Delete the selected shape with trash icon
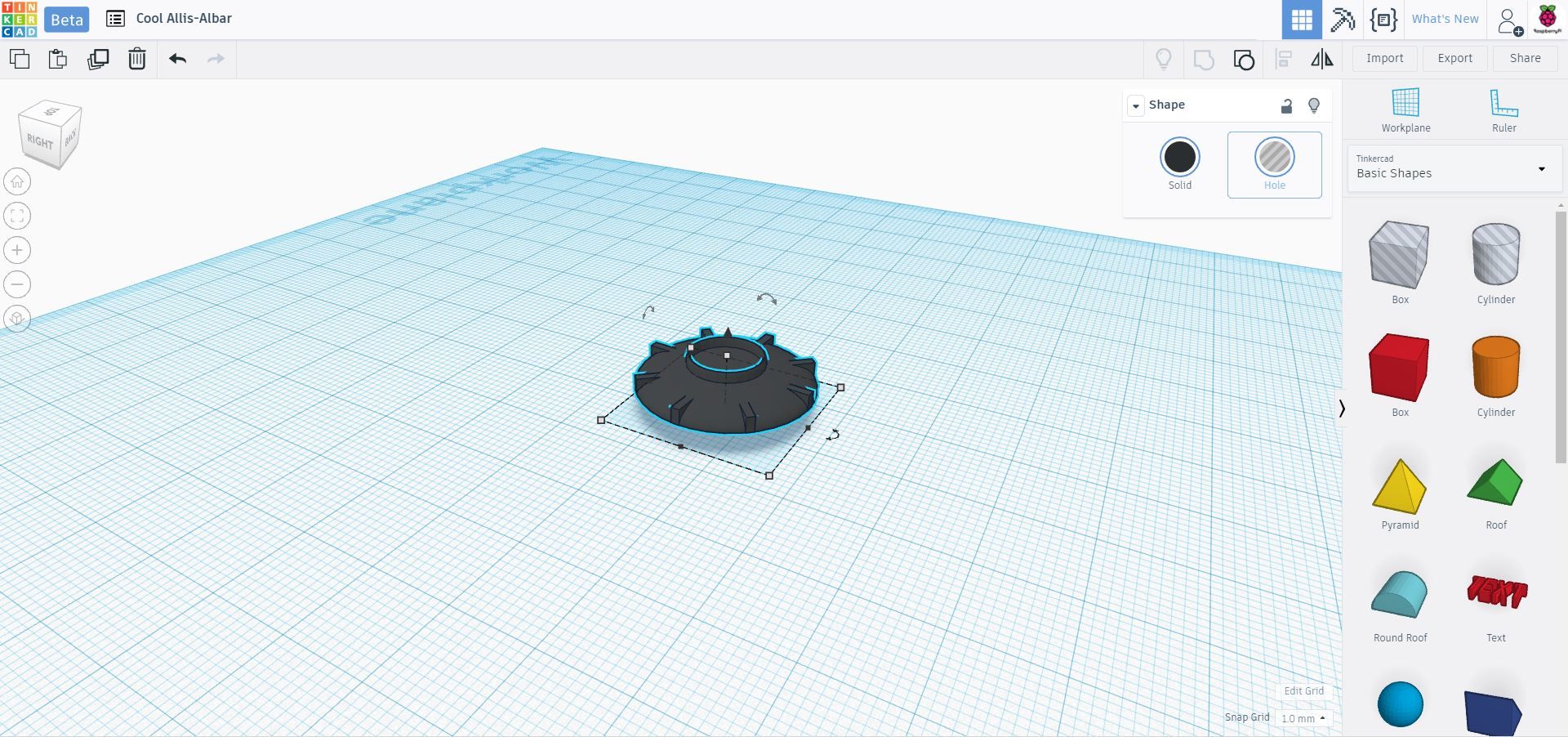This screenshot has width=1568, height=737. click(x=137, y=59)
